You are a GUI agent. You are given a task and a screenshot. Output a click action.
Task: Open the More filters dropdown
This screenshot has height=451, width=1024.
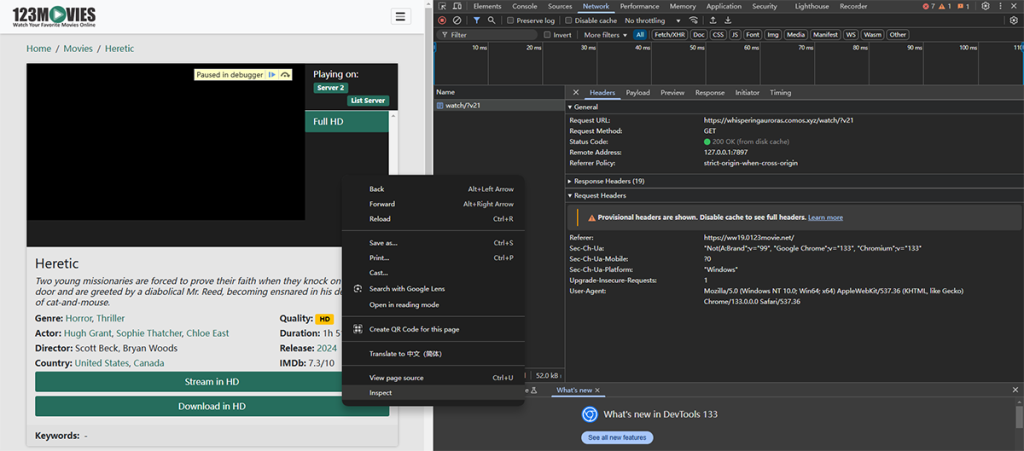[x=605, y=35]
